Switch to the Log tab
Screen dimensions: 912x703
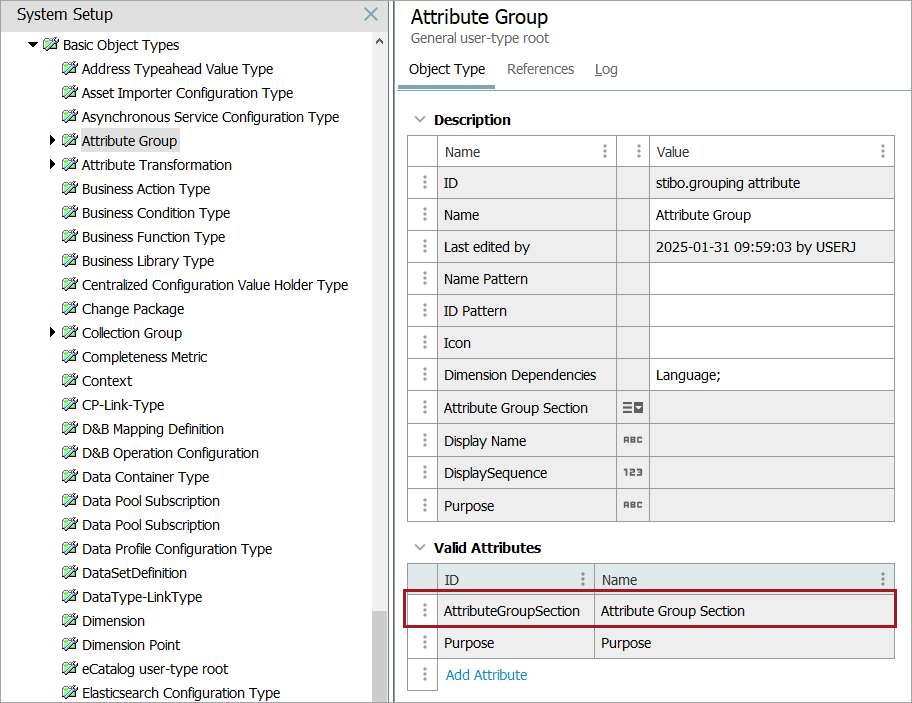(x=606, y=69)
